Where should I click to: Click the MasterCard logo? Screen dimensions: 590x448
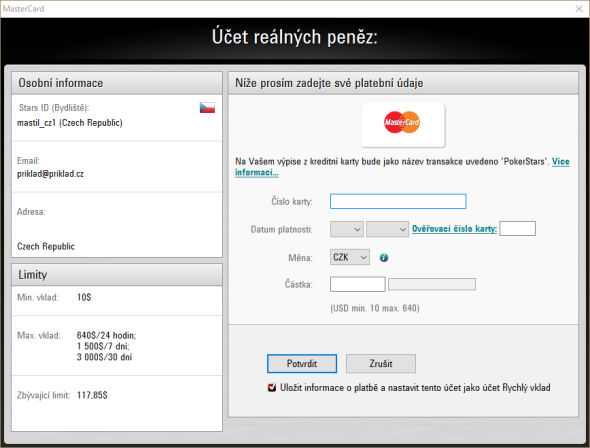click(x=402, y=122)
